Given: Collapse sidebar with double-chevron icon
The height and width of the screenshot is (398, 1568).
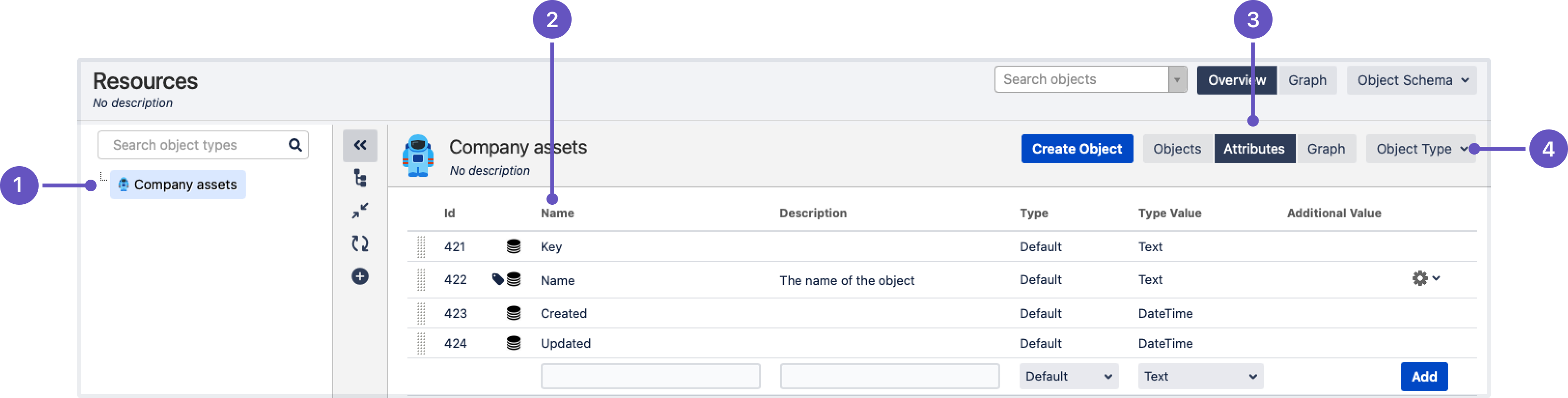Looking at the screenshot, I should pyautogui.click(x=360, y=145).
